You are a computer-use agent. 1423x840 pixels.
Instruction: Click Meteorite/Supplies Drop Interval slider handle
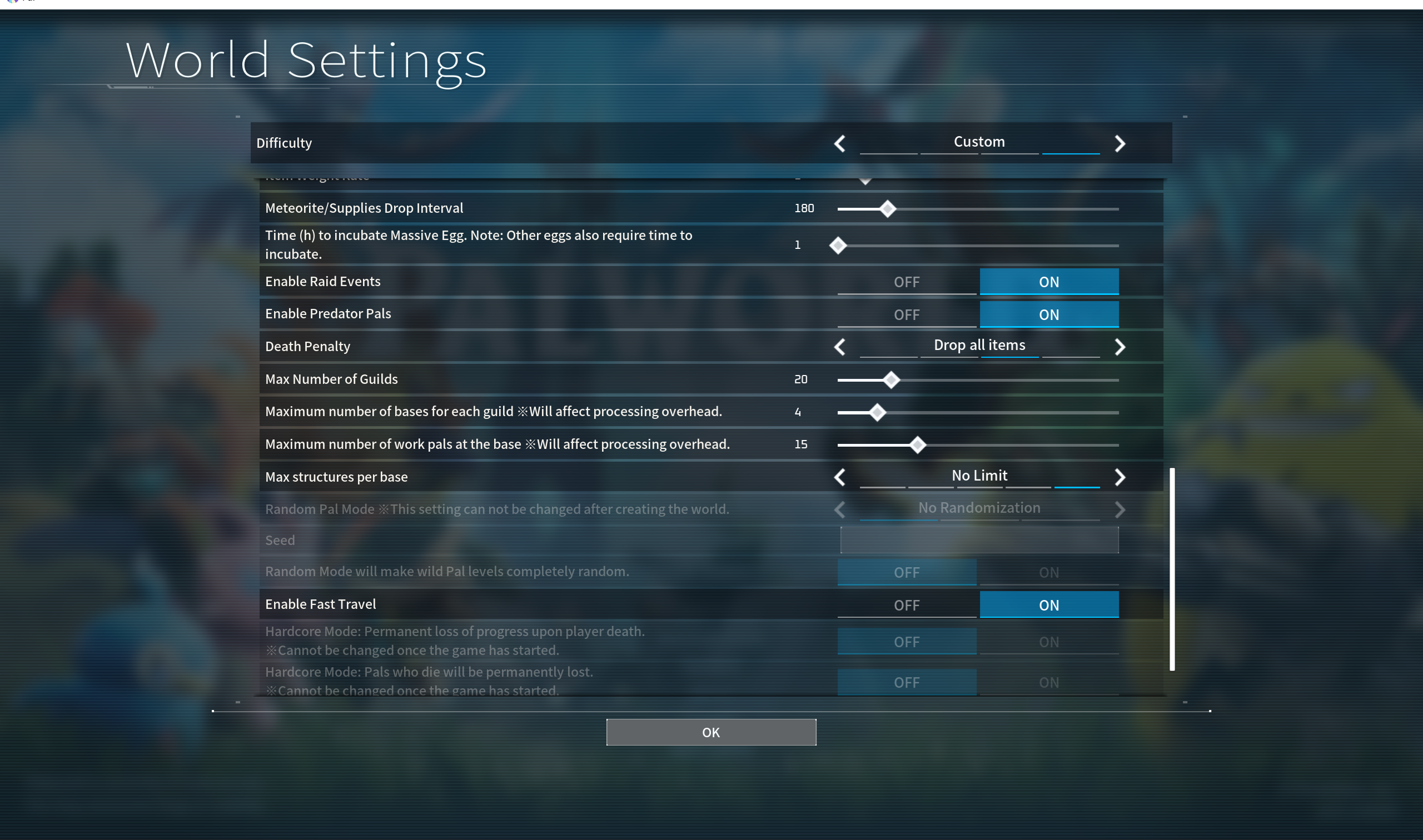(887, 209)
